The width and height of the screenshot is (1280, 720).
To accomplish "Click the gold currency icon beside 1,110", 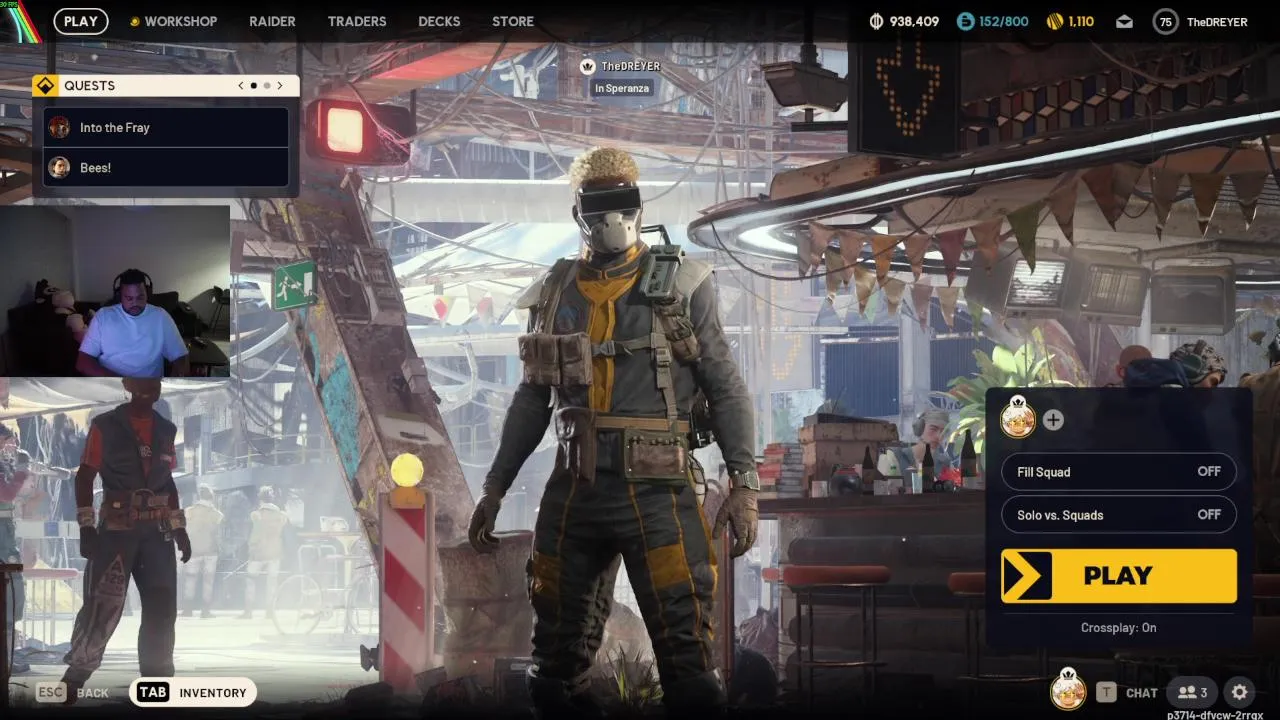I will tap(1054, 21).
